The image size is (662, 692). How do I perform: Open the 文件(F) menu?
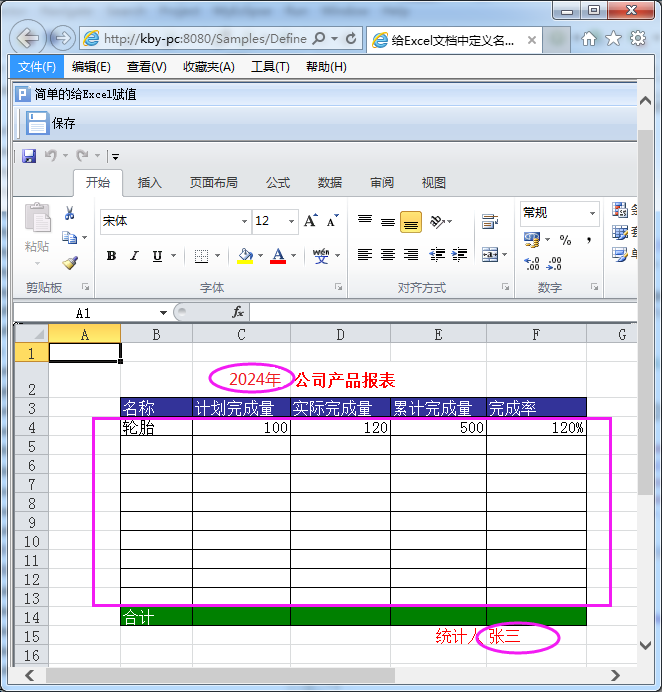pyautogui.click(x=37, y=67)
